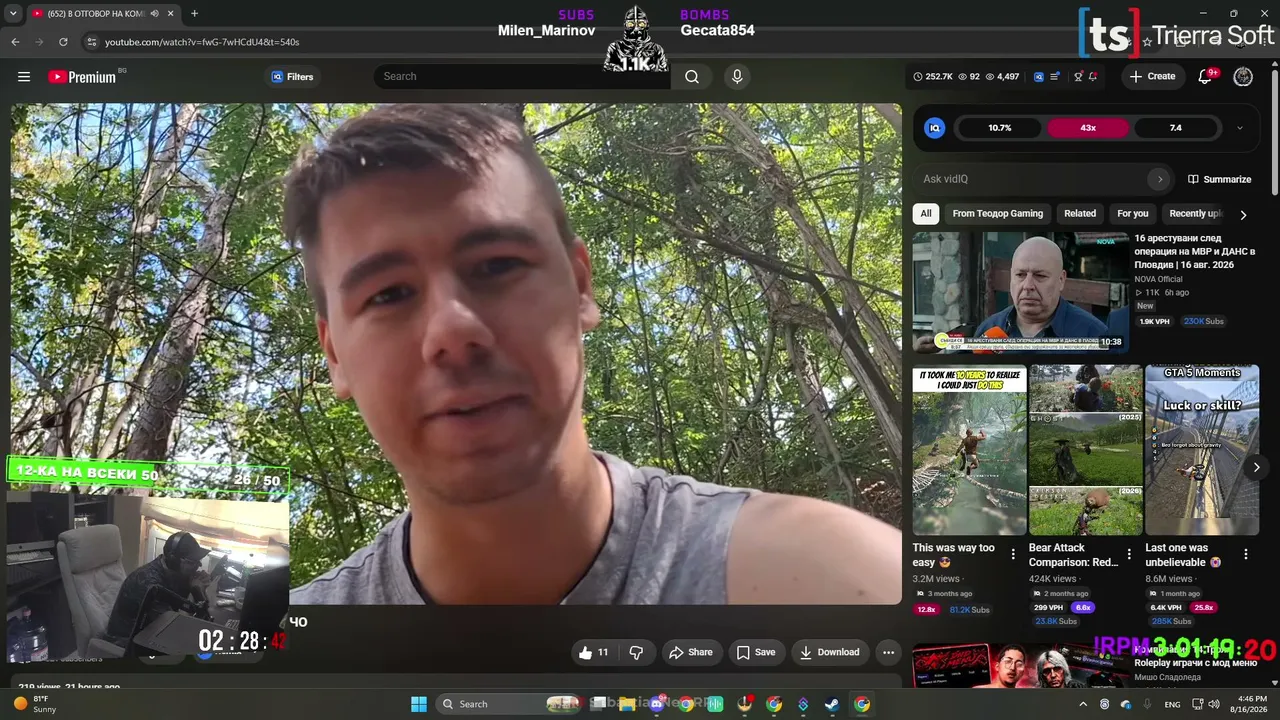Click the main video player
The width and height of the screenshot is (1280, 720).
pyautogui.click(x=456, y=354)
